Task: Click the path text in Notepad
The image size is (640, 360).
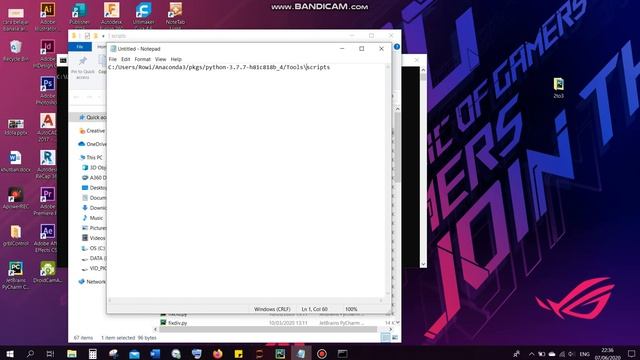Action: [x=219, y=67]
